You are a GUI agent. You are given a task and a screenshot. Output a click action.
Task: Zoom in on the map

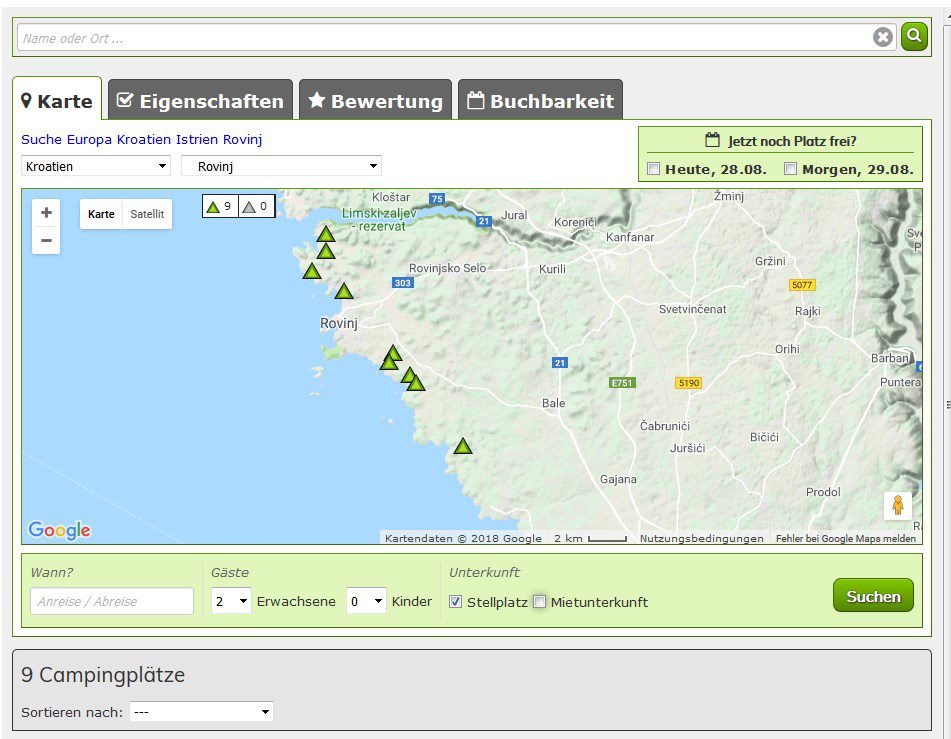coord(46,213)
